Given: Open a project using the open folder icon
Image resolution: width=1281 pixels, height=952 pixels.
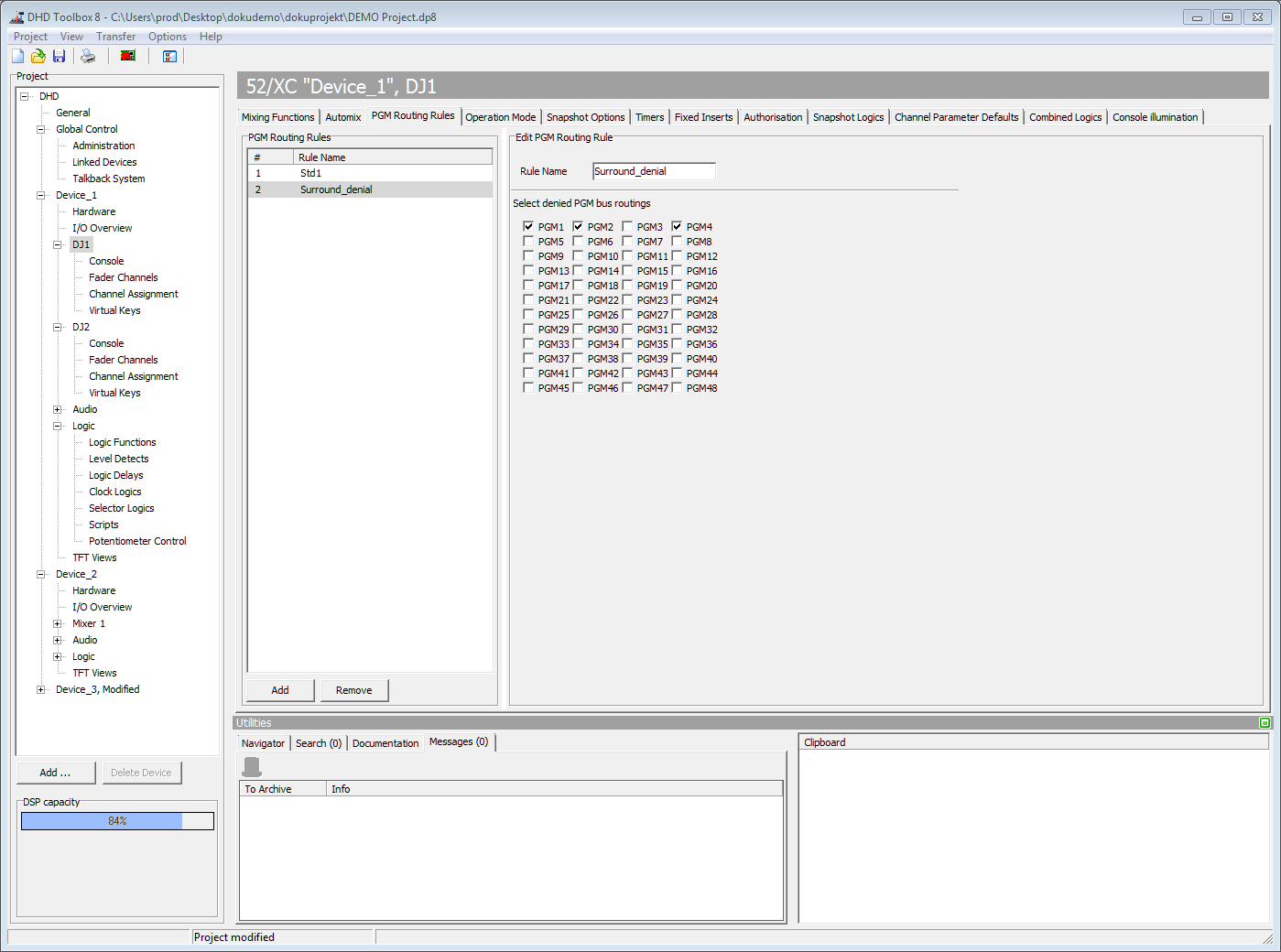Looking at the screenshot, I should 38,56.
